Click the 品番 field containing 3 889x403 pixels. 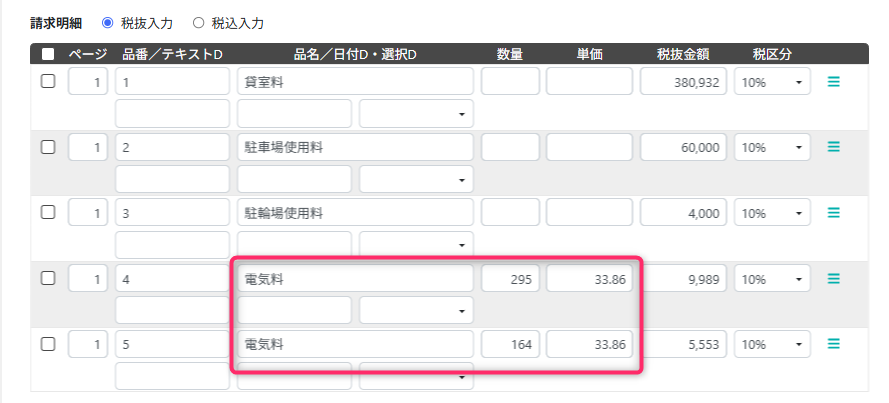tap(173, 213)
